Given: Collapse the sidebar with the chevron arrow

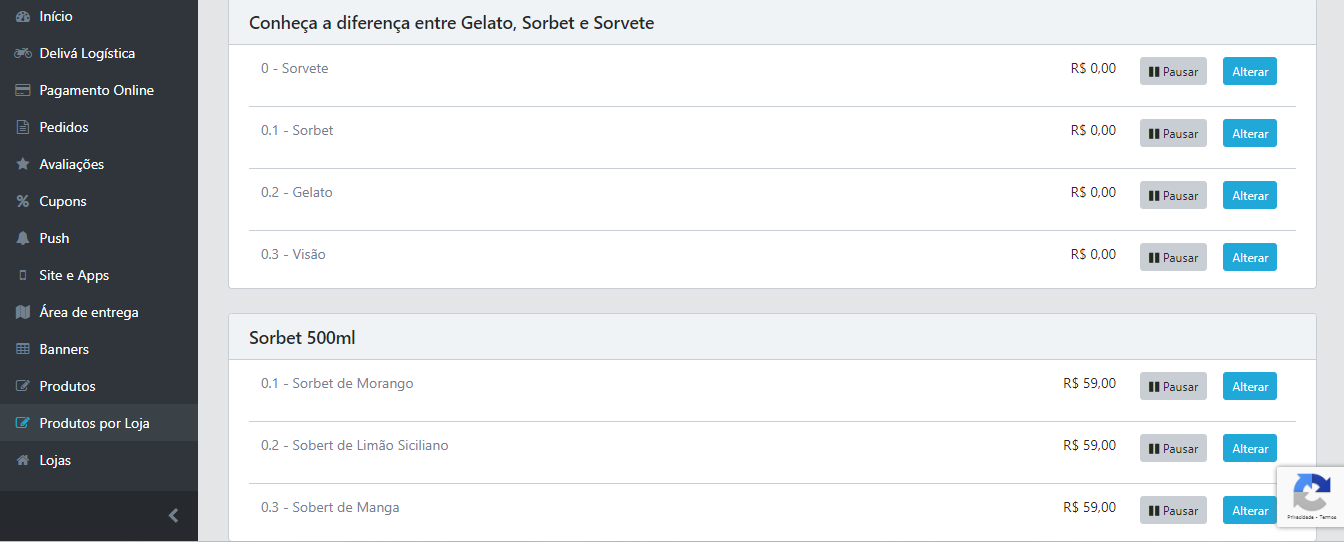Looking at the screenshot, I should 173,516.
